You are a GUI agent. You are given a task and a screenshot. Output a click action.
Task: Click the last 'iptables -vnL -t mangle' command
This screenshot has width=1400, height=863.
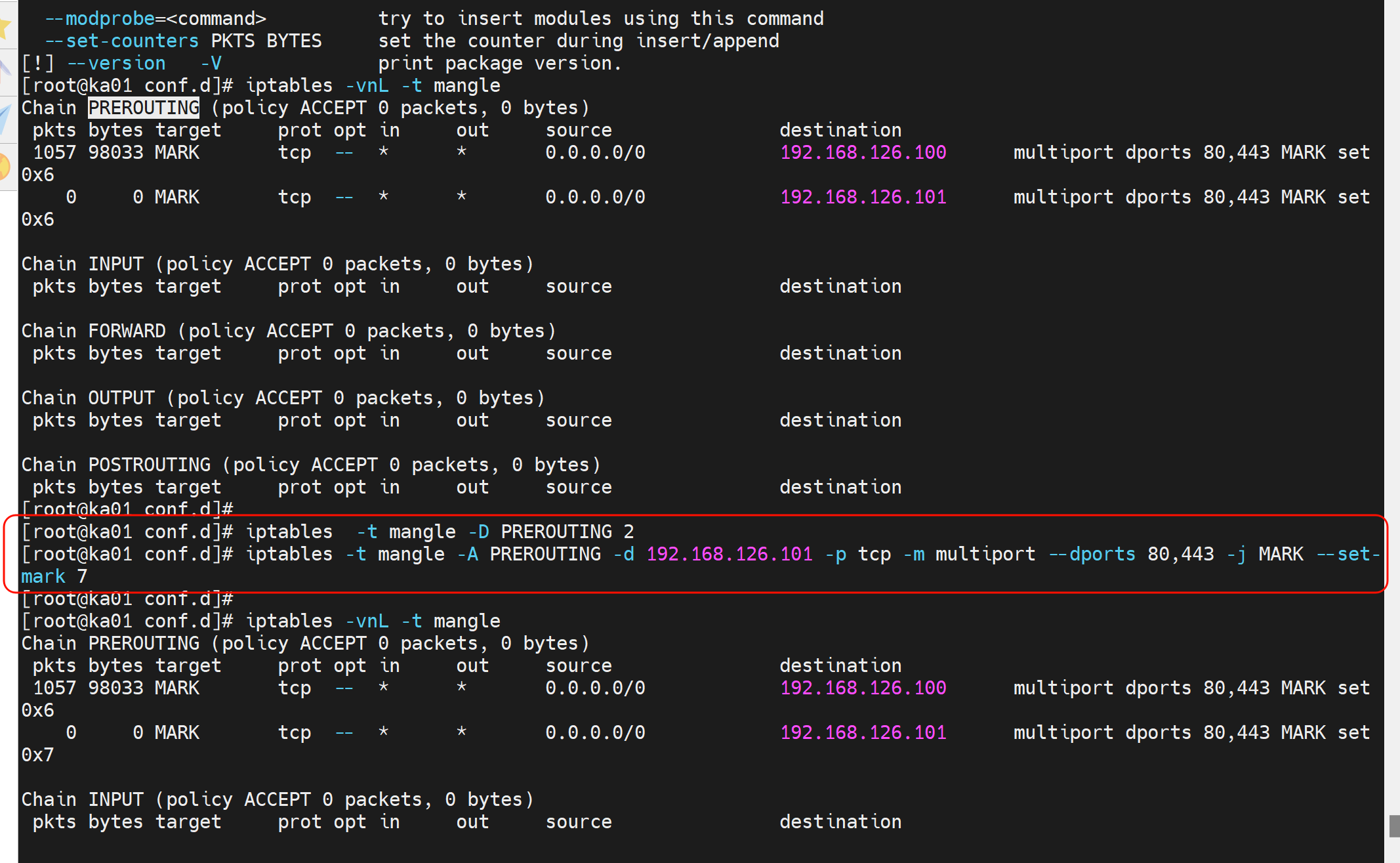tap(373, 621)
